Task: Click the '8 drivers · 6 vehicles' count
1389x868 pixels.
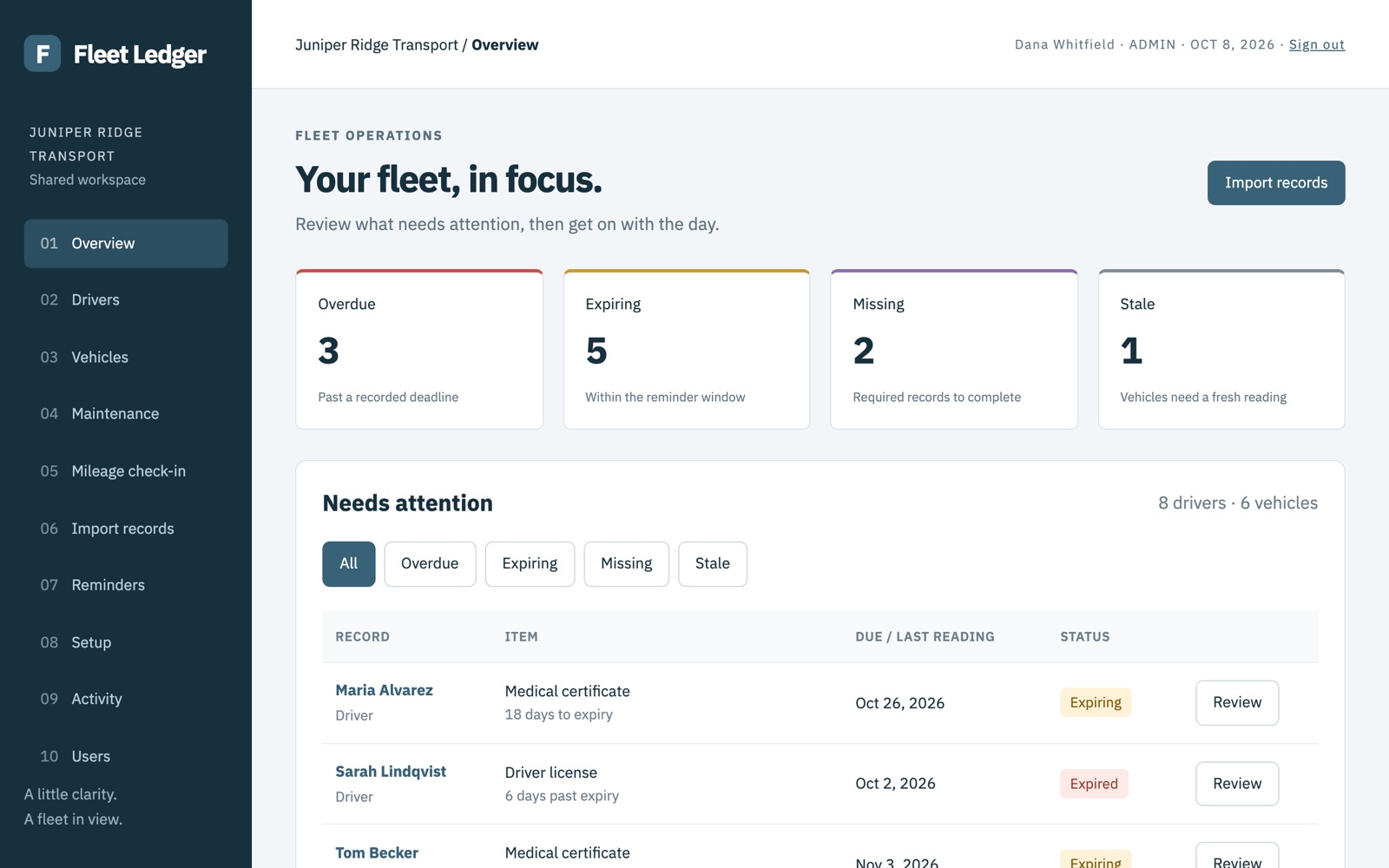Action: click(1238, 503)
